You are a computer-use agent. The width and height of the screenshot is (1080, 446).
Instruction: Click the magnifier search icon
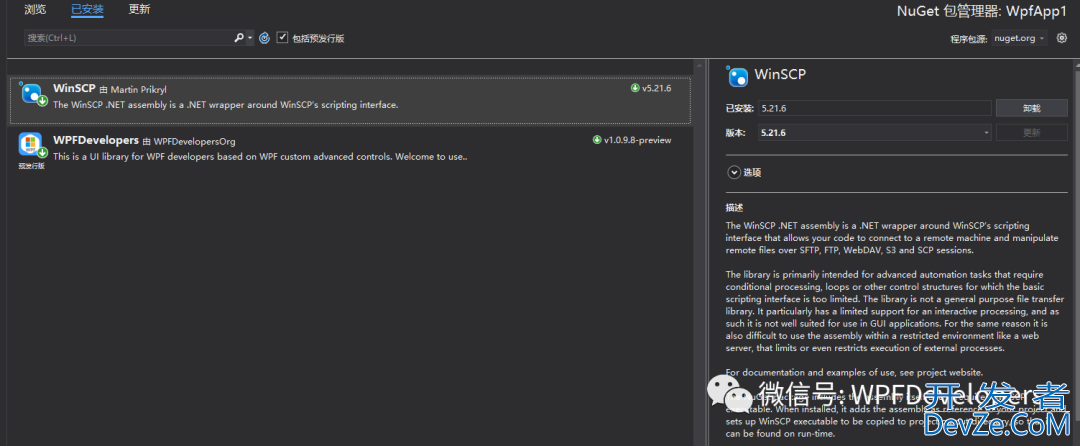(239, 38)
